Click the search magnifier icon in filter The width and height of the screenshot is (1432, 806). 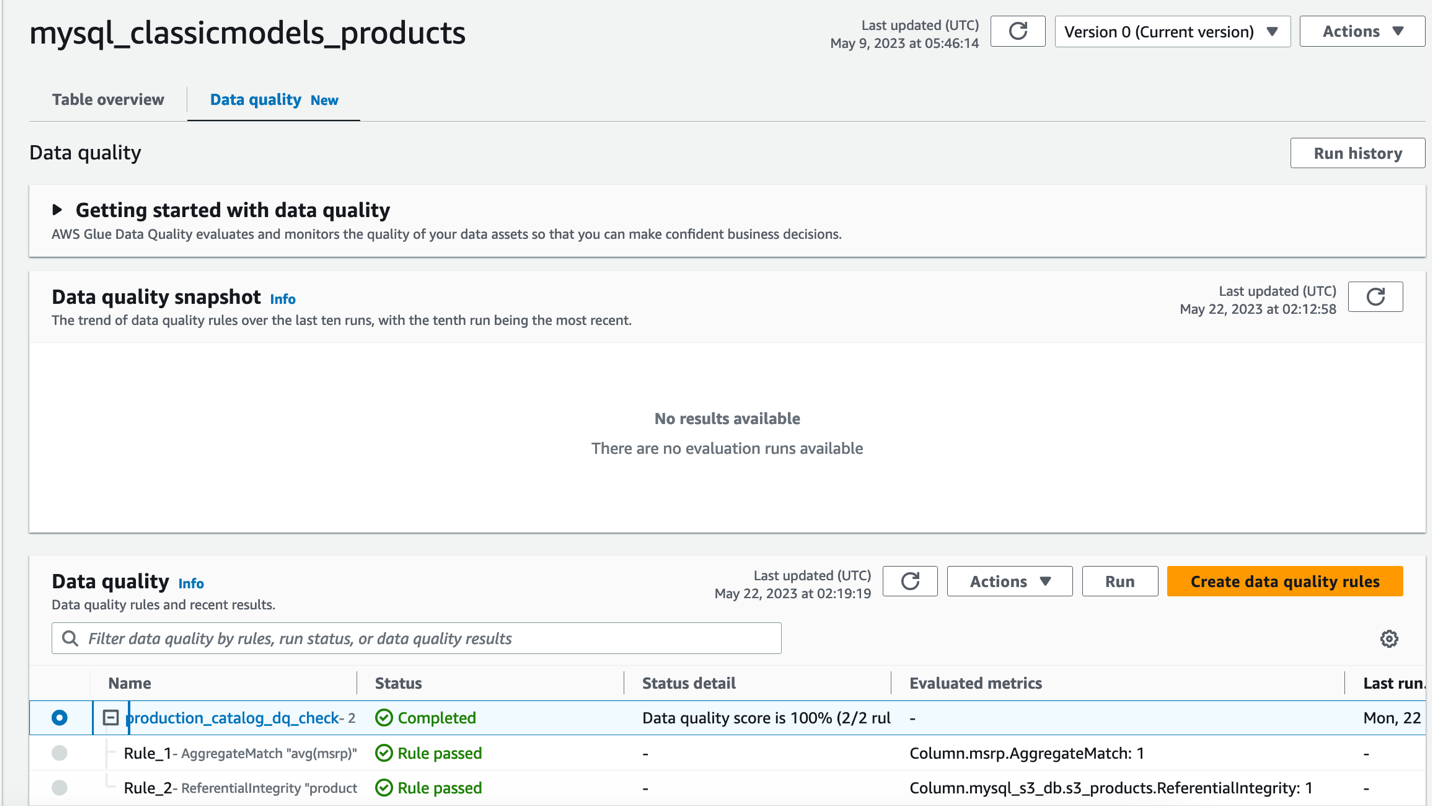[x=70, y=639]
